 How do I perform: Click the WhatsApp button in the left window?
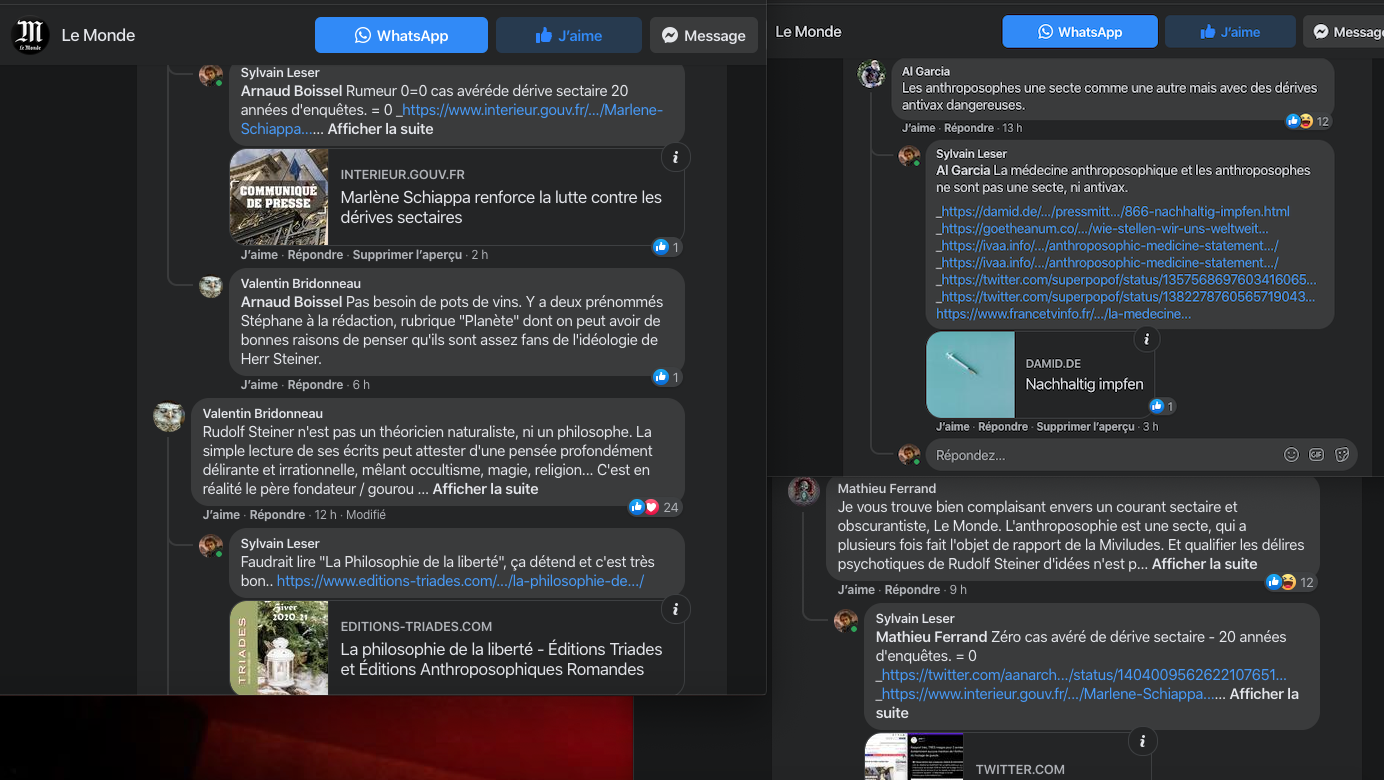coord(401,36)
